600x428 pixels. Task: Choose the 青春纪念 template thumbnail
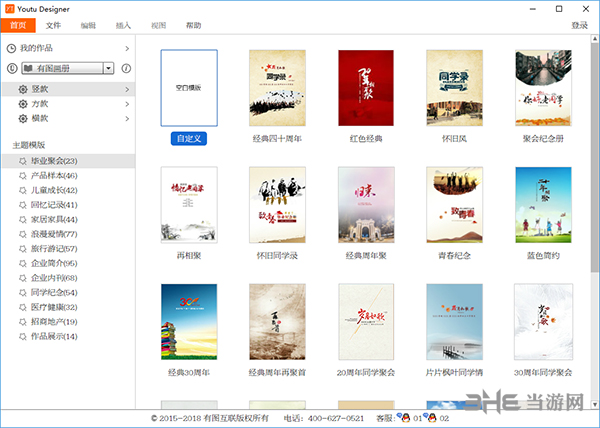pyautogui.click(x=455, y=205)
